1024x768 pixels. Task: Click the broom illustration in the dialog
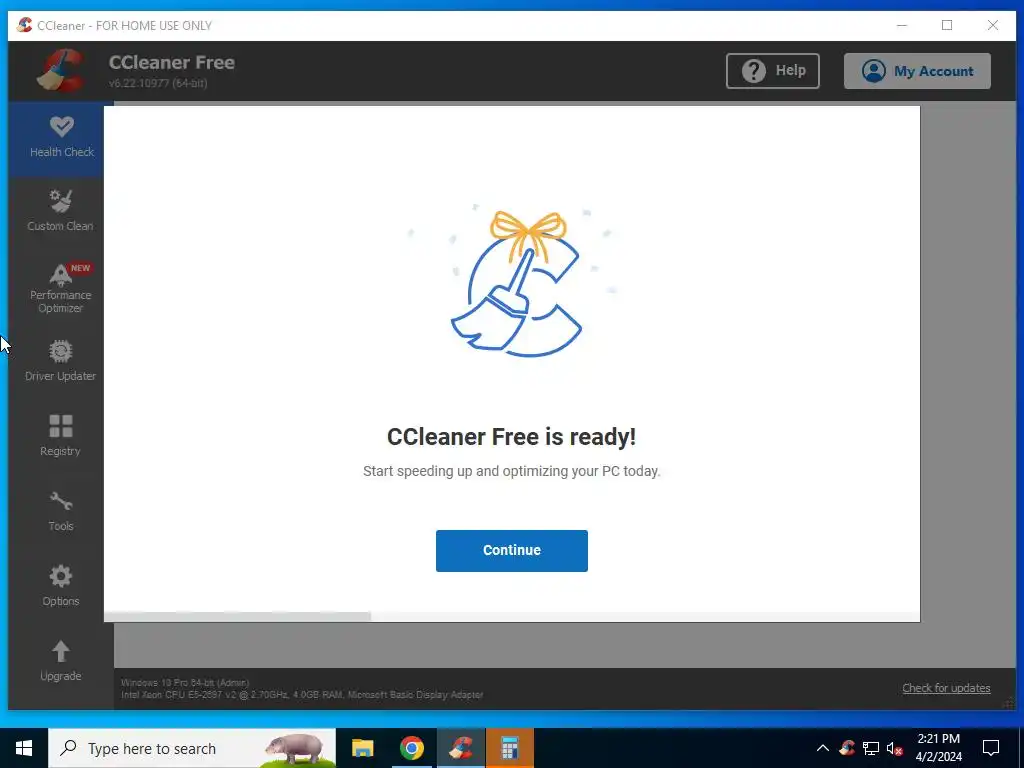pos(516,284)
